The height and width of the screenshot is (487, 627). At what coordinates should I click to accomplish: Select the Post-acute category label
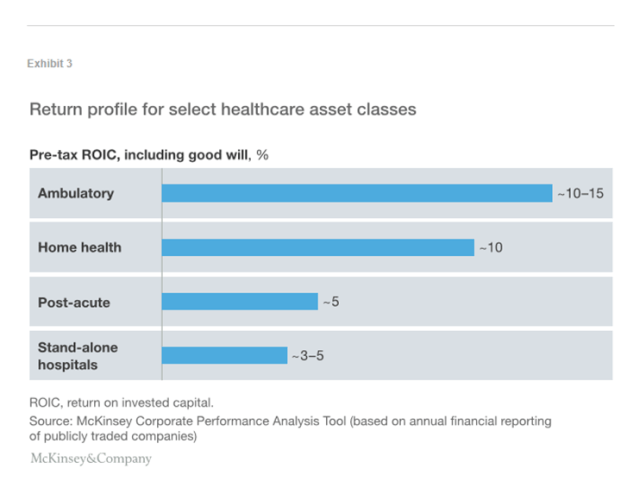pyautogui.click(x=74, y=301)
